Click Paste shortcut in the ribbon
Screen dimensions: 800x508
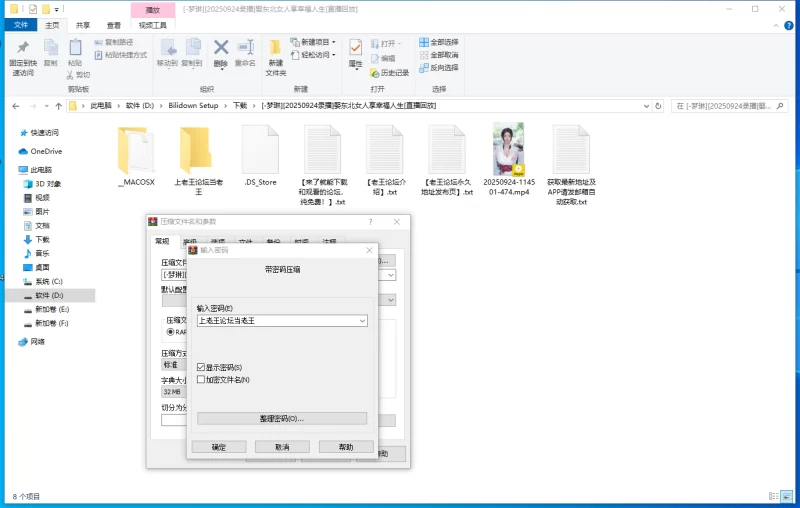120,55
